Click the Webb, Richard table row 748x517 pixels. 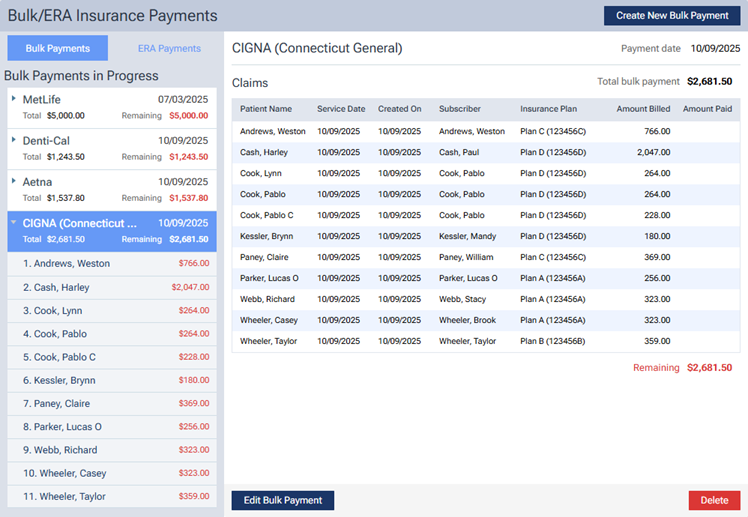click(486, 299)
